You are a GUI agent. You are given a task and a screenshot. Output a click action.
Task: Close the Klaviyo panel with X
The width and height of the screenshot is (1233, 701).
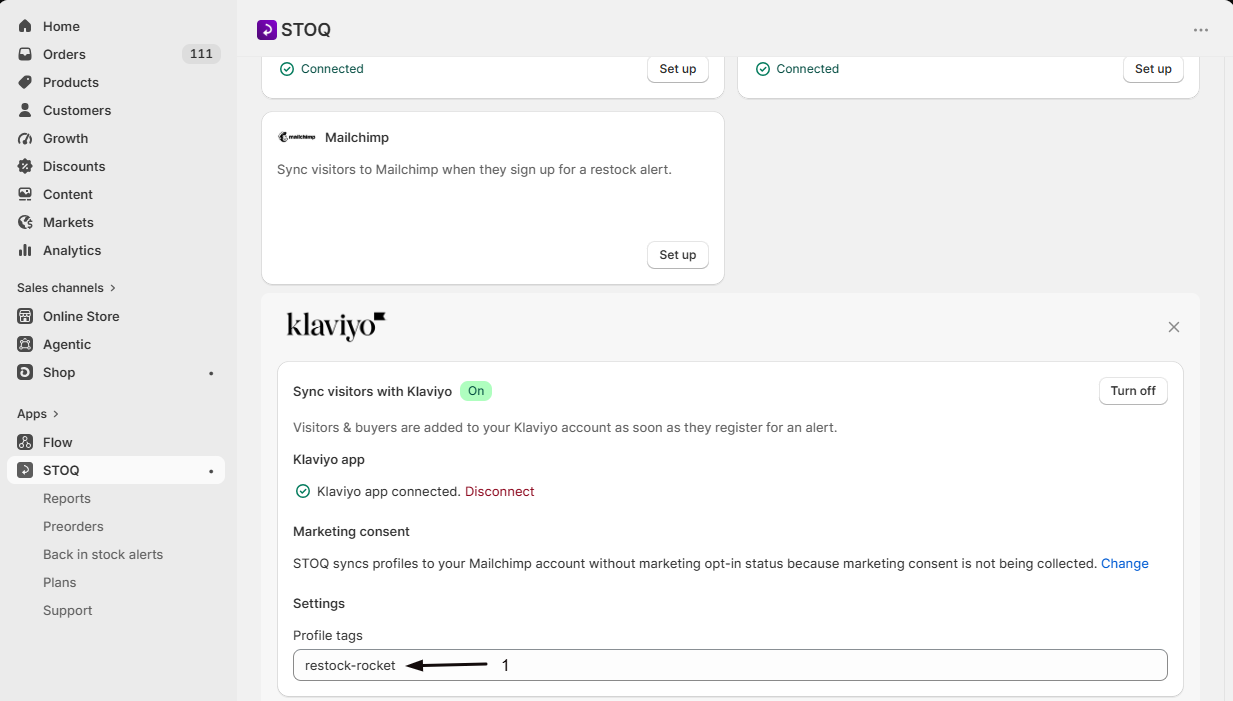[1174, 327]
